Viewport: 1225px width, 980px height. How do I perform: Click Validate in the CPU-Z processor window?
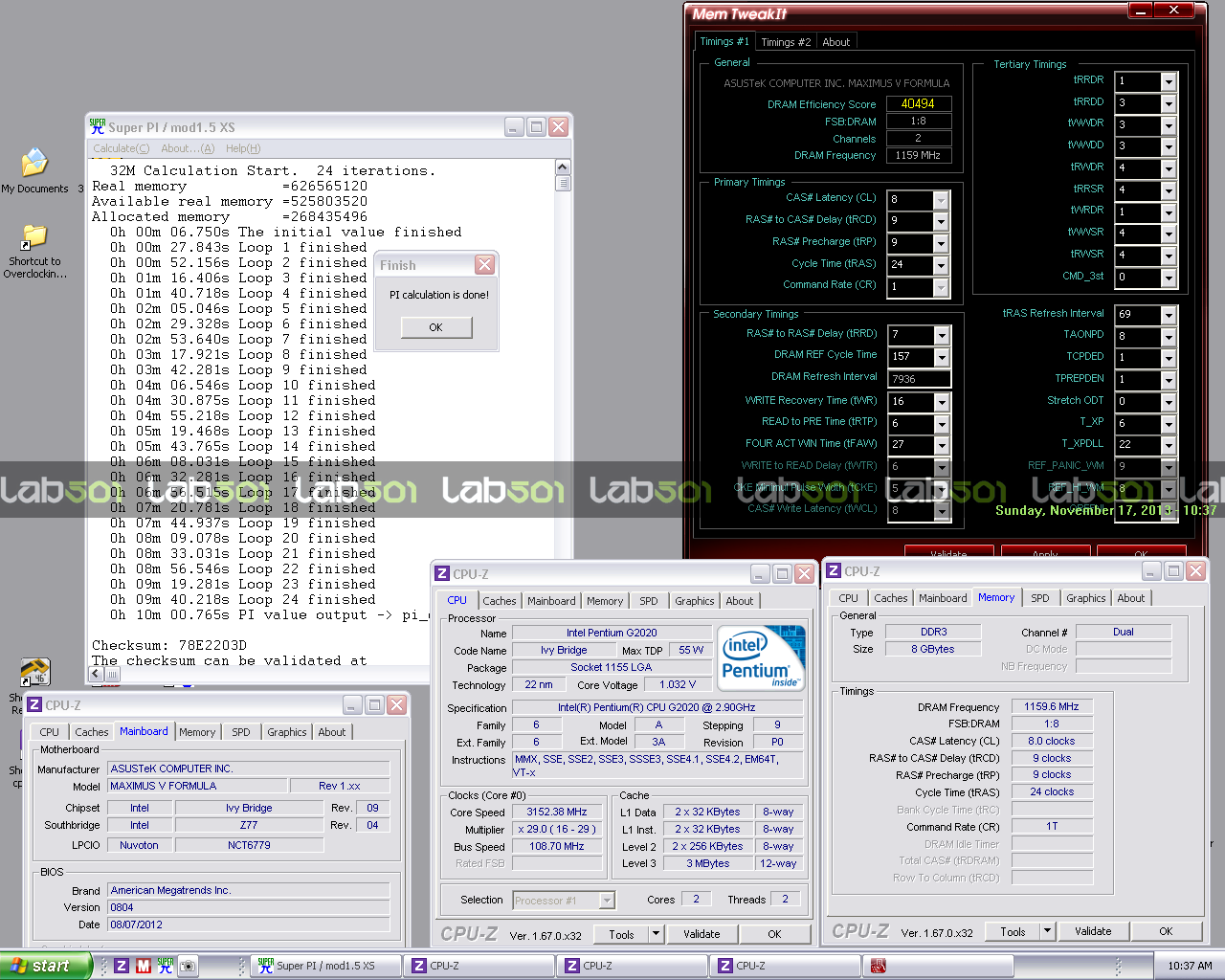pos(702,934)
